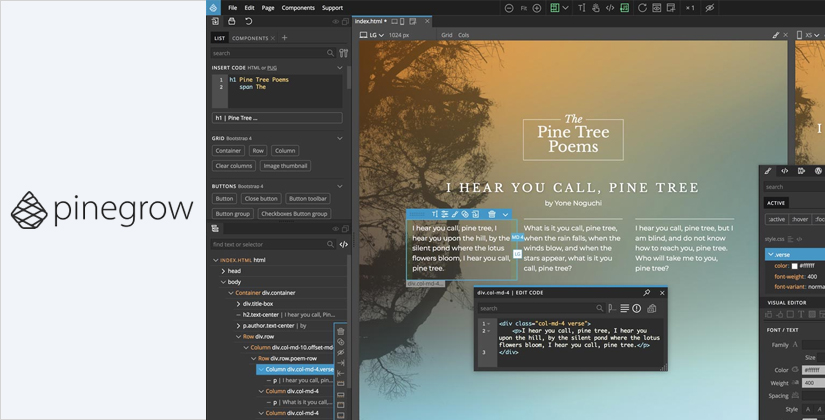Toggle the :active state option
825x420 pixels.
776,219
